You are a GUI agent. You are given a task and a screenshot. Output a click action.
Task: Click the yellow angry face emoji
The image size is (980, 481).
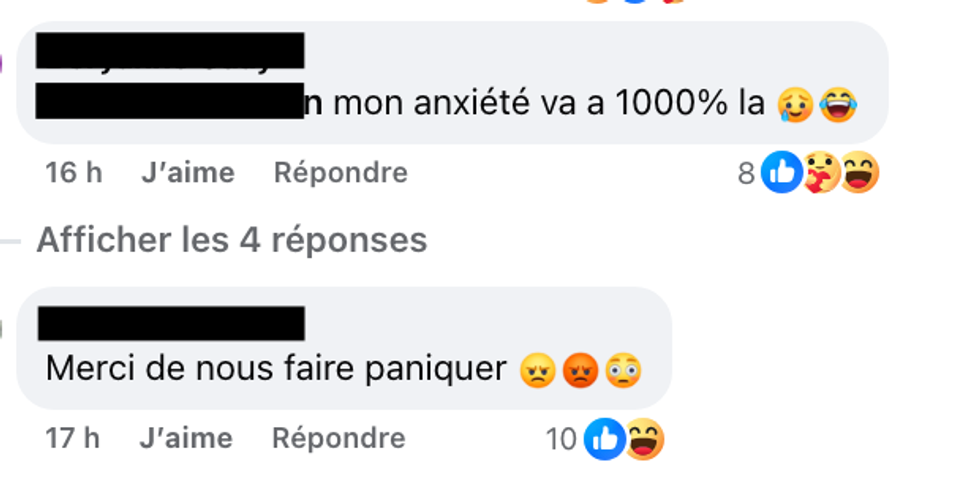538,370
